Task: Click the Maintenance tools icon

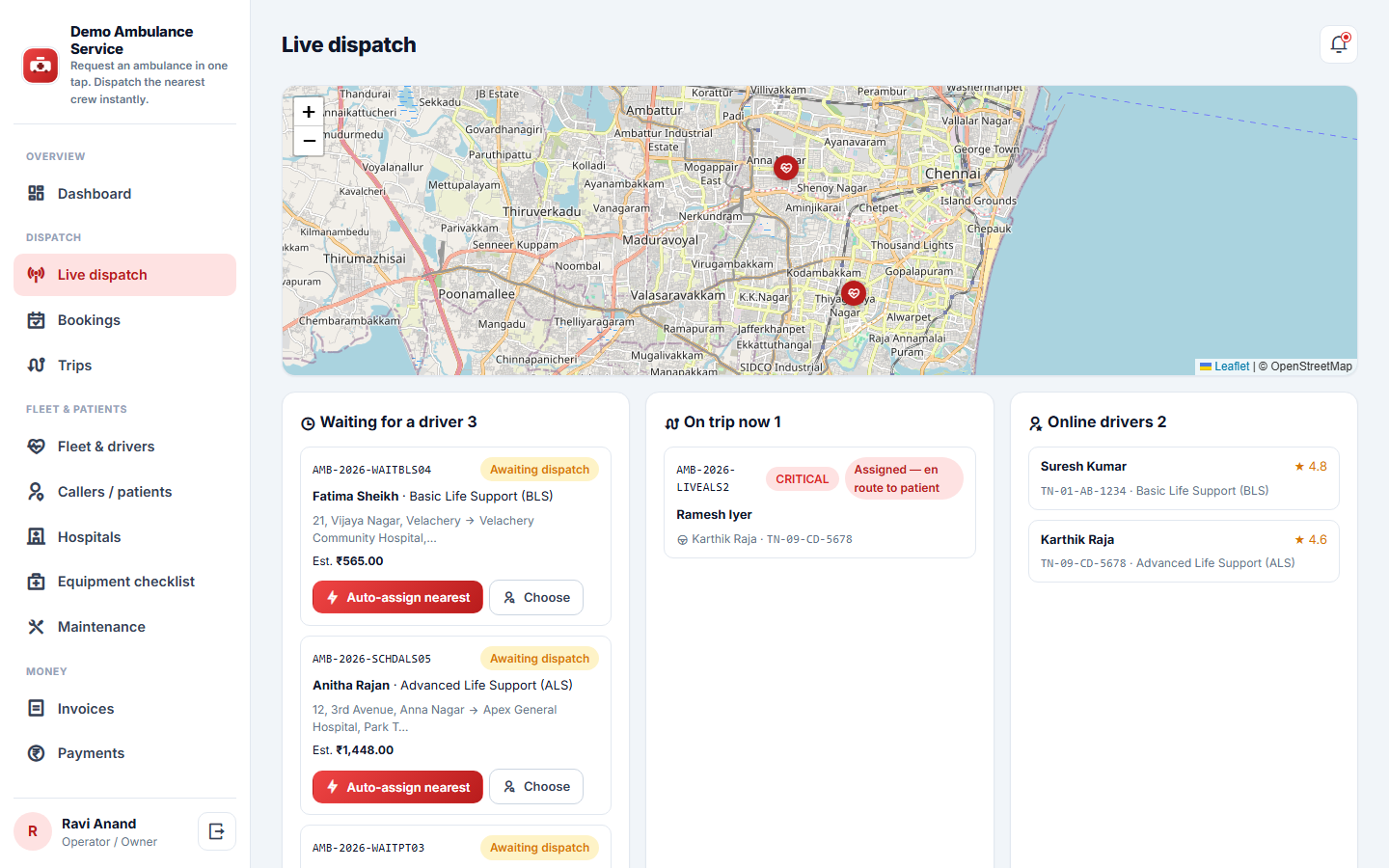Action: tap(37, 627)
